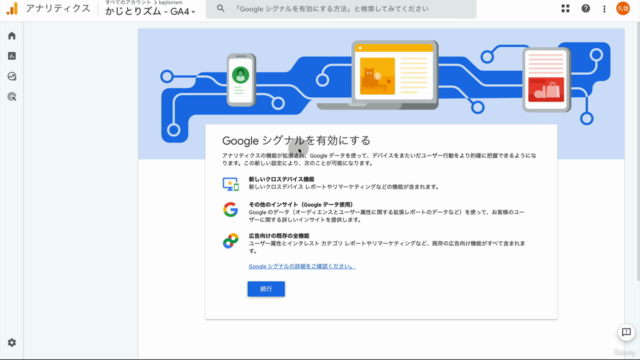Image resolution: width=640 pixels, height=360 pixels.
Task: Click the Google G logo icon
Action: [230, 209]
